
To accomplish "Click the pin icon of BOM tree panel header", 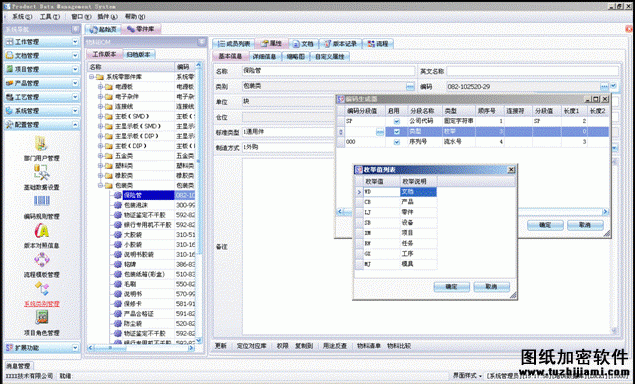I will click(201, 42).
